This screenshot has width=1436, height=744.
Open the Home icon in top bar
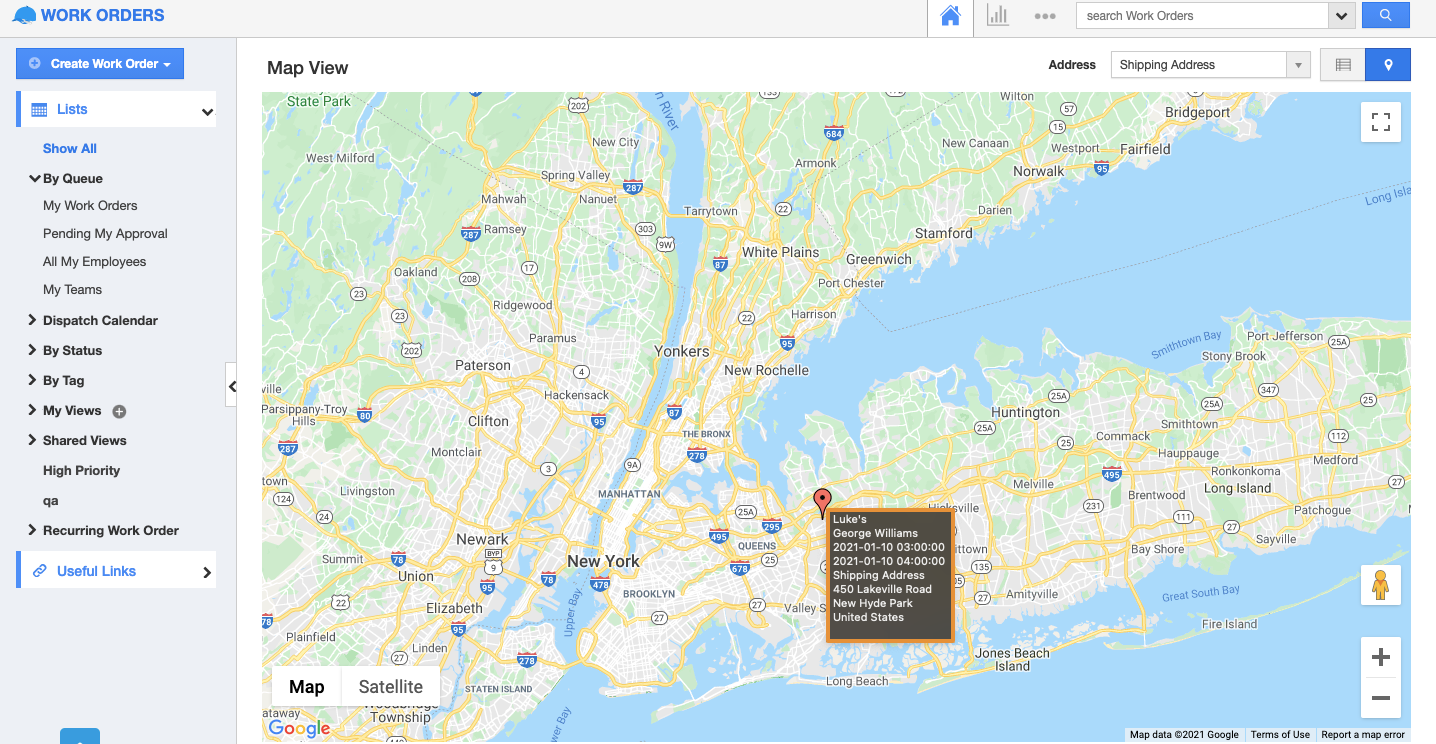click(x=950, y=16)
